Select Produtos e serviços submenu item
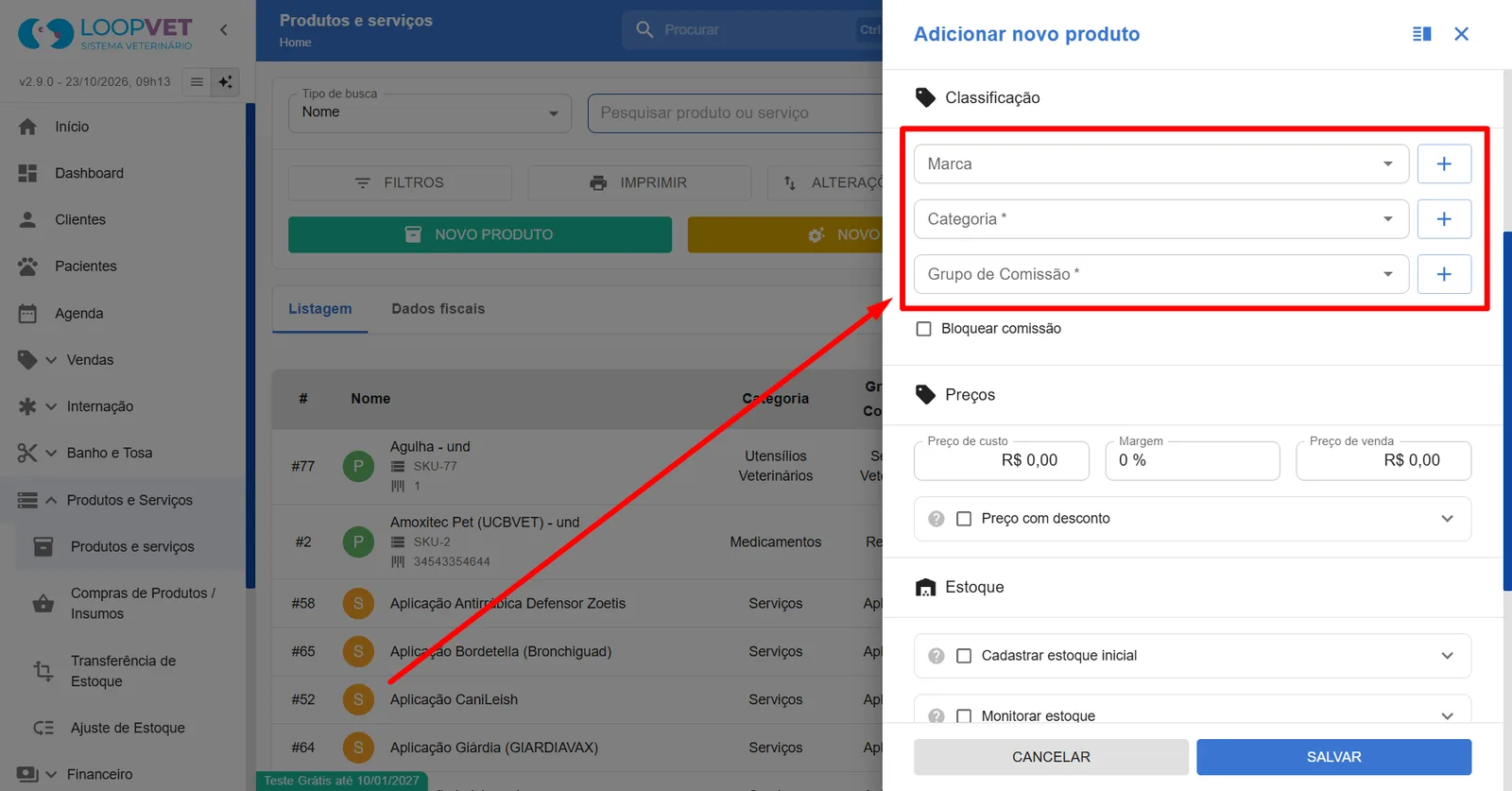 tap(130, 547)
